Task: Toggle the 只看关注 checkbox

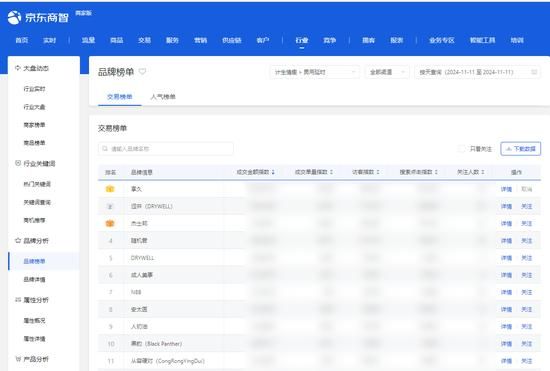Action: [462, 149]
